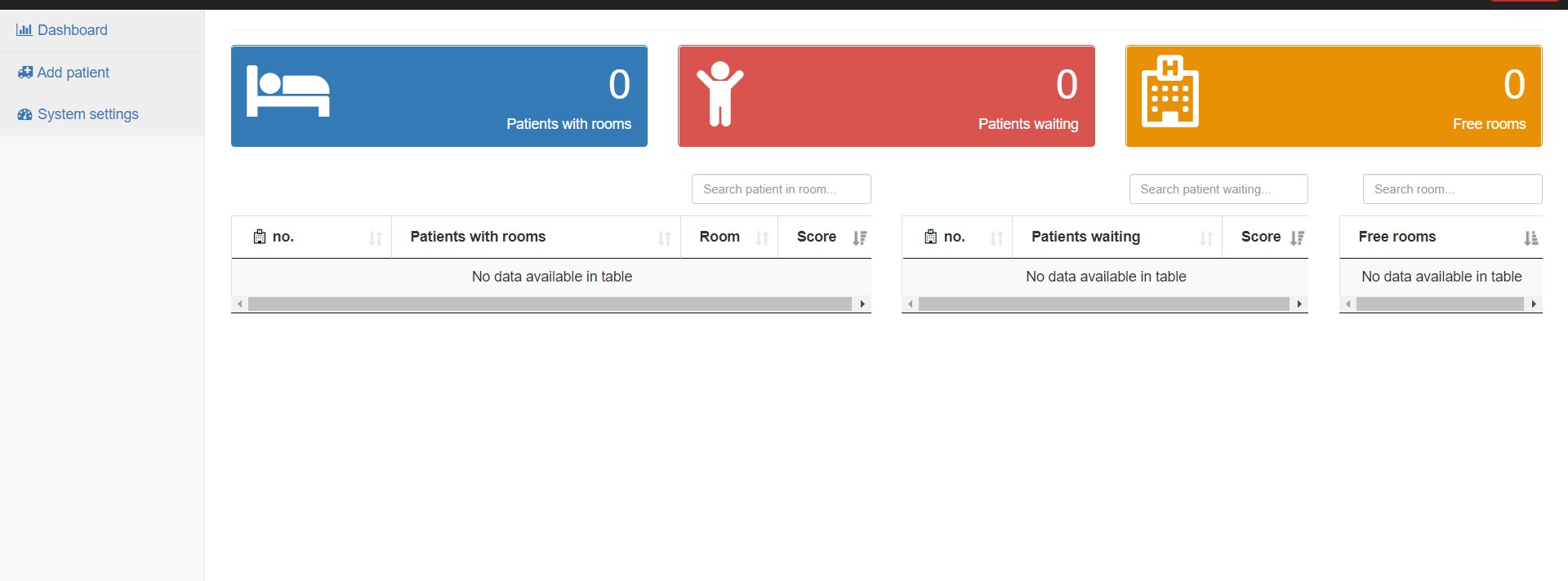Click the bar chart icon beside Dashboard
The height and width of the screenshot is (581, 1568).
(x=24, y=30)
